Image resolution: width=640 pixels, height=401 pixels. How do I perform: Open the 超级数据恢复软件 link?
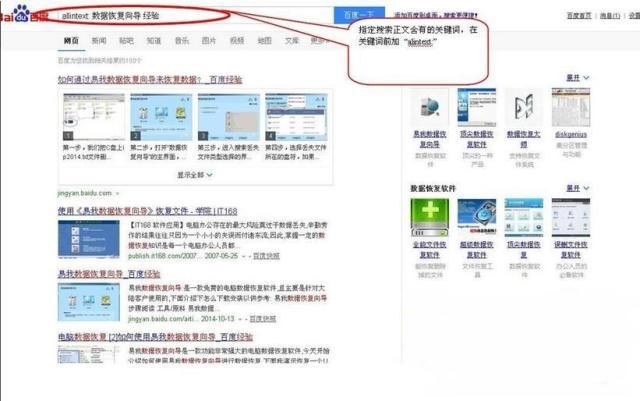(477, 250)
